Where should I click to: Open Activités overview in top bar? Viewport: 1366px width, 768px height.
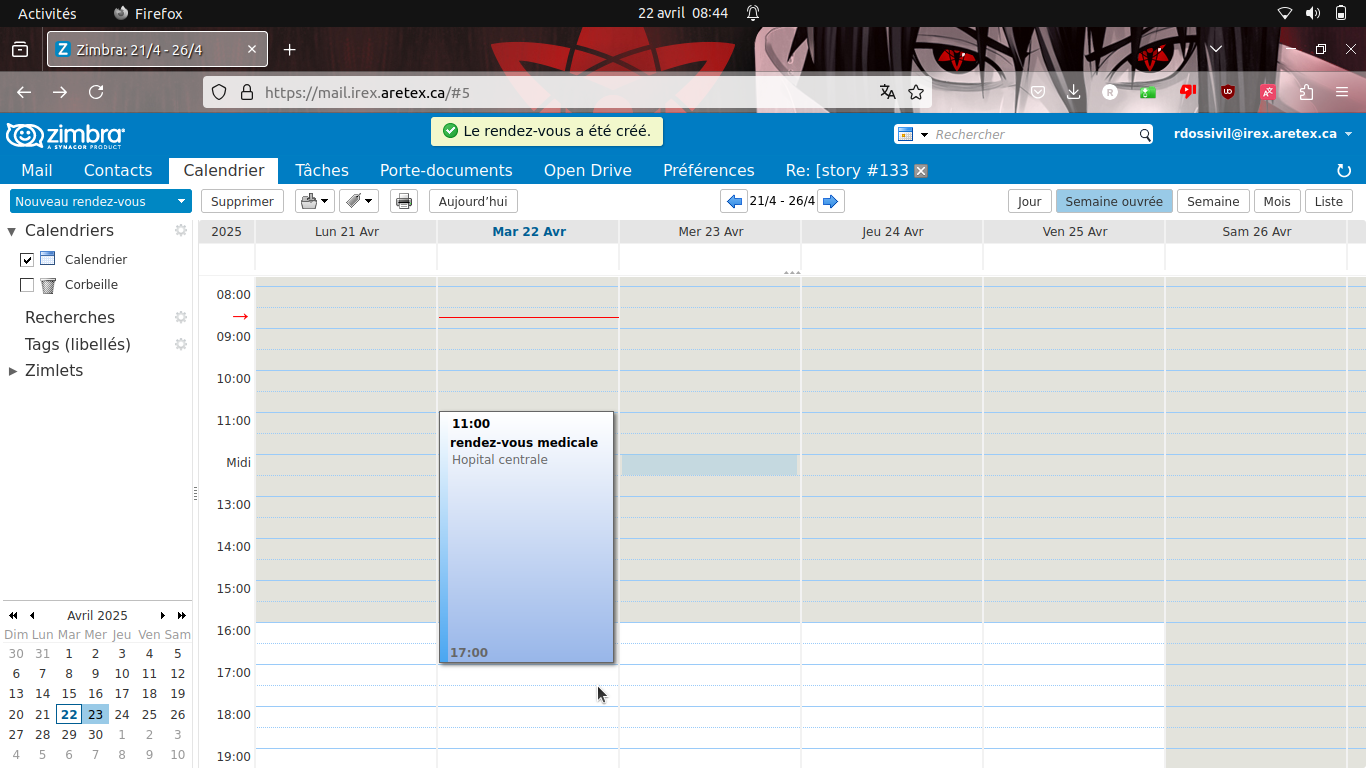click(x=47, y=13)
